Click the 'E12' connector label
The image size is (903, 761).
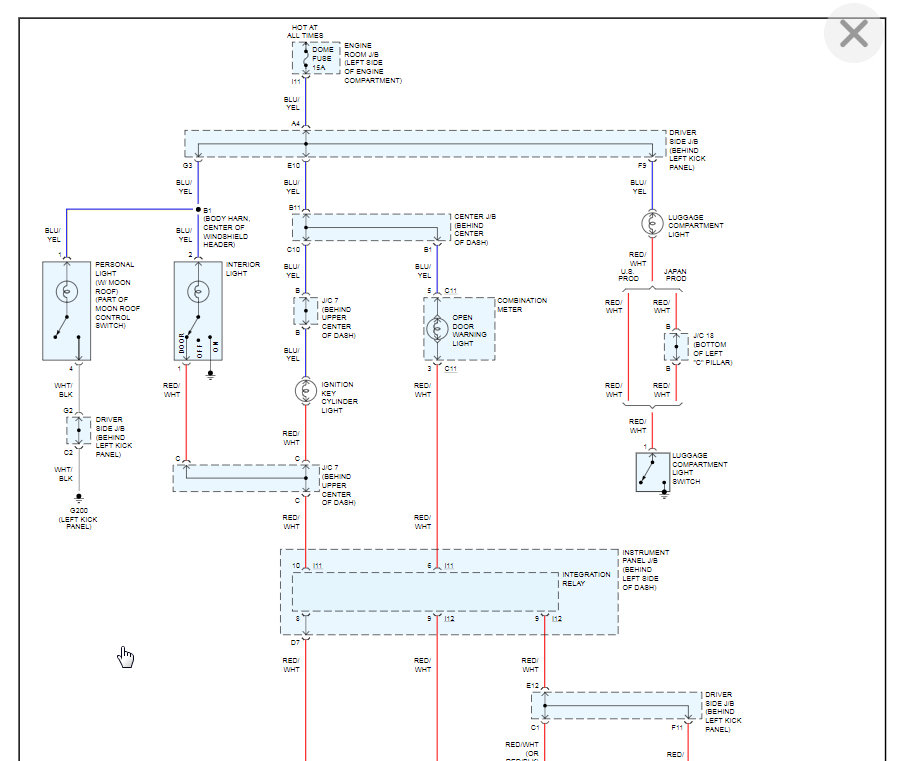532,686
